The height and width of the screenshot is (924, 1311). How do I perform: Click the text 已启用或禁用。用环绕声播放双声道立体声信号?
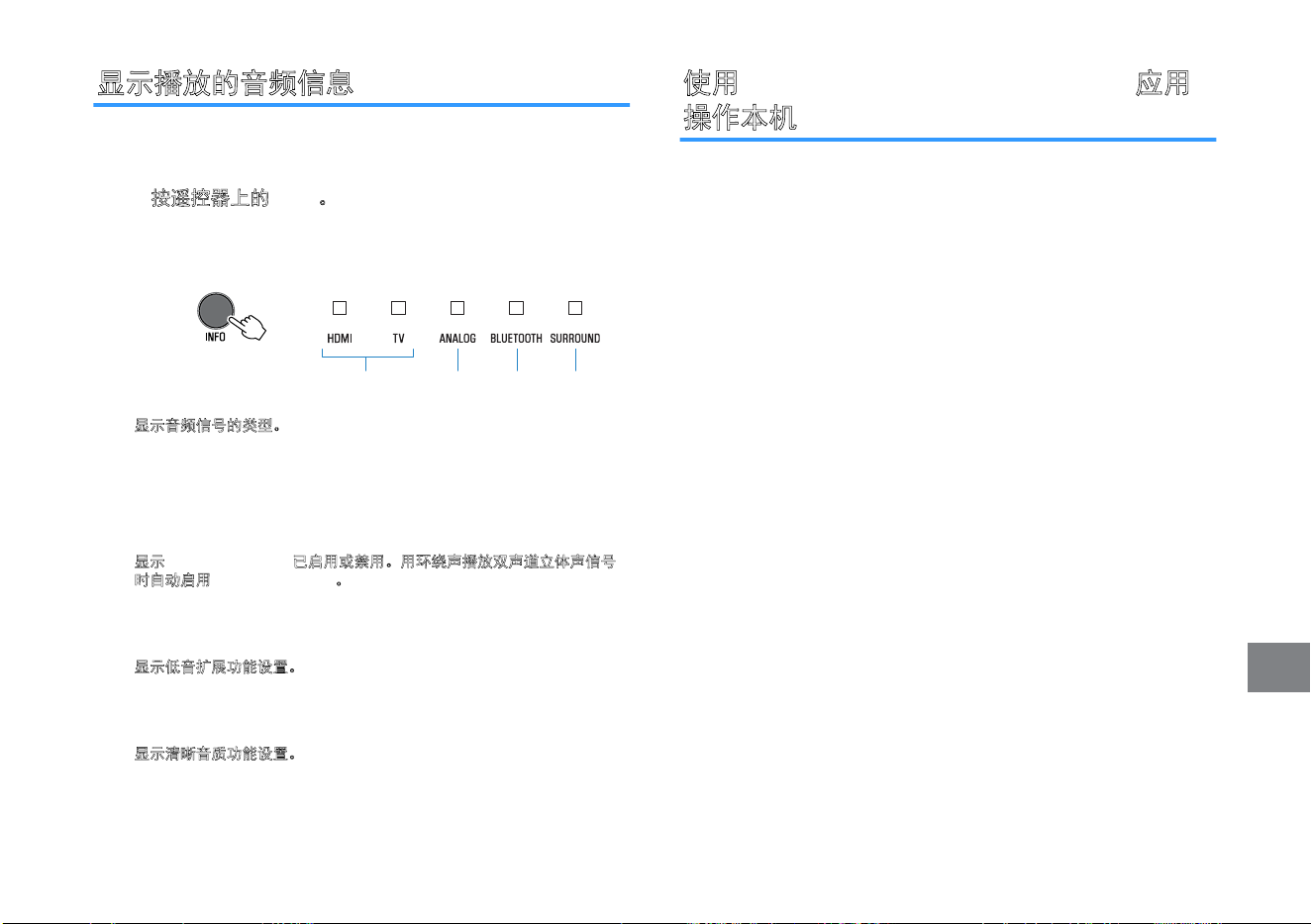(x=454, y=563)
